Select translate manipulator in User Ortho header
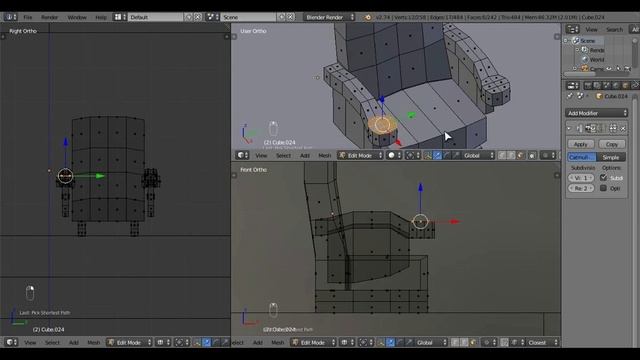 437,156
